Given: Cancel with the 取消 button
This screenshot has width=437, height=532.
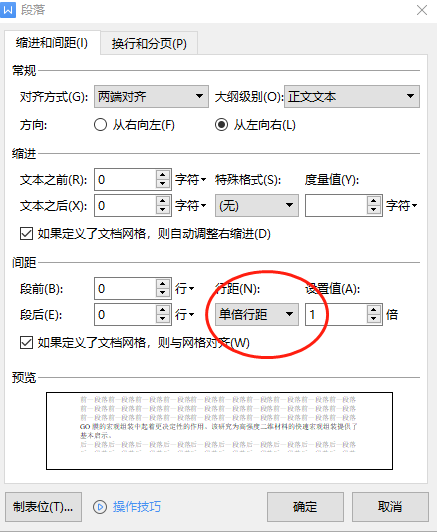Looking at the screenshot, I should (x=390, y=507).
